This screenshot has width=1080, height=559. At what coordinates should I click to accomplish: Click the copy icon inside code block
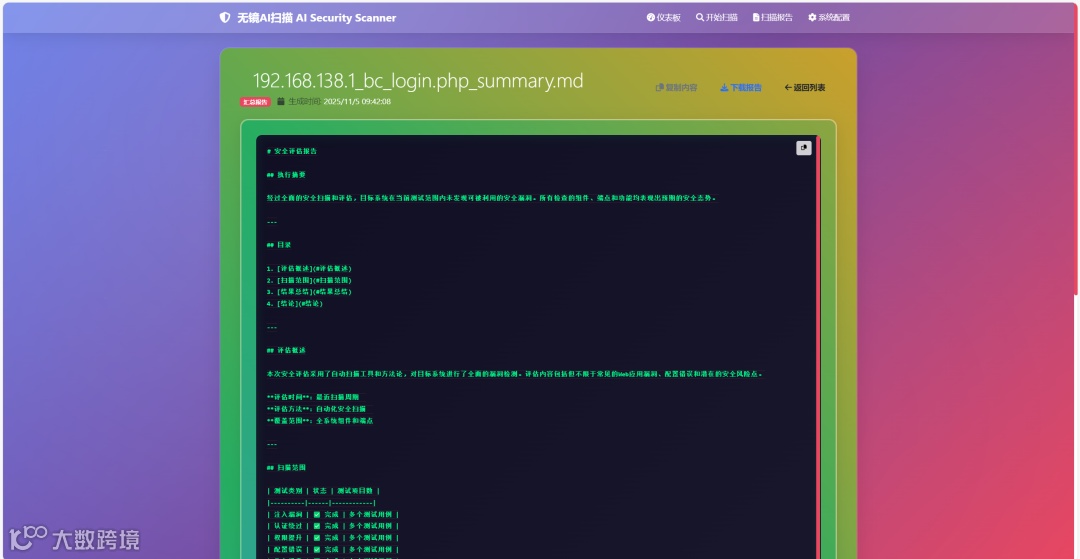pyautogui.click(x=804, y=148)
